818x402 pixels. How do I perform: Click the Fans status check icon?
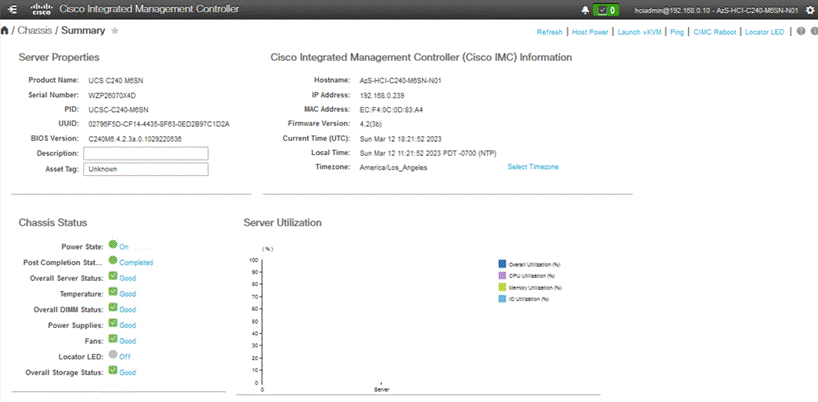click(113, 339)
